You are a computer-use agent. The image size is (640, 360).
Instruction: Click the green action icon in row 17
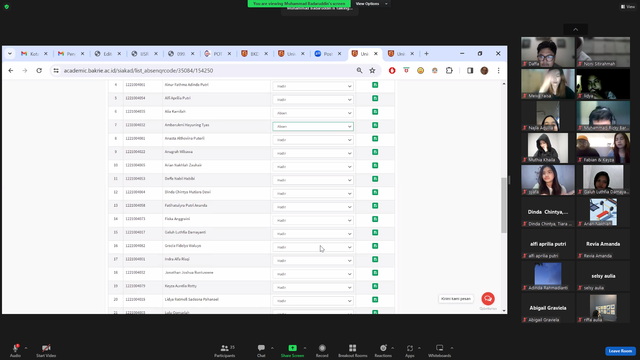click(x=375, y=259)
